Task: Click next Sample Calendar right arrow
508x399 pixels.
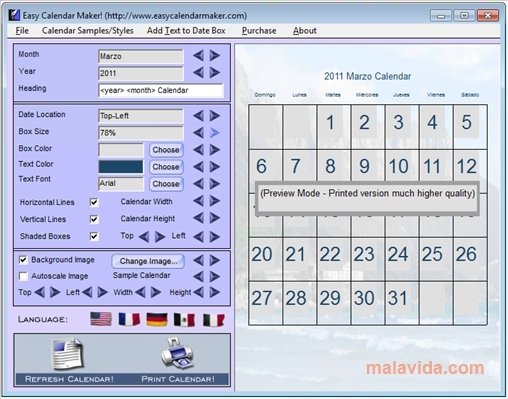Action: point(215,276)
